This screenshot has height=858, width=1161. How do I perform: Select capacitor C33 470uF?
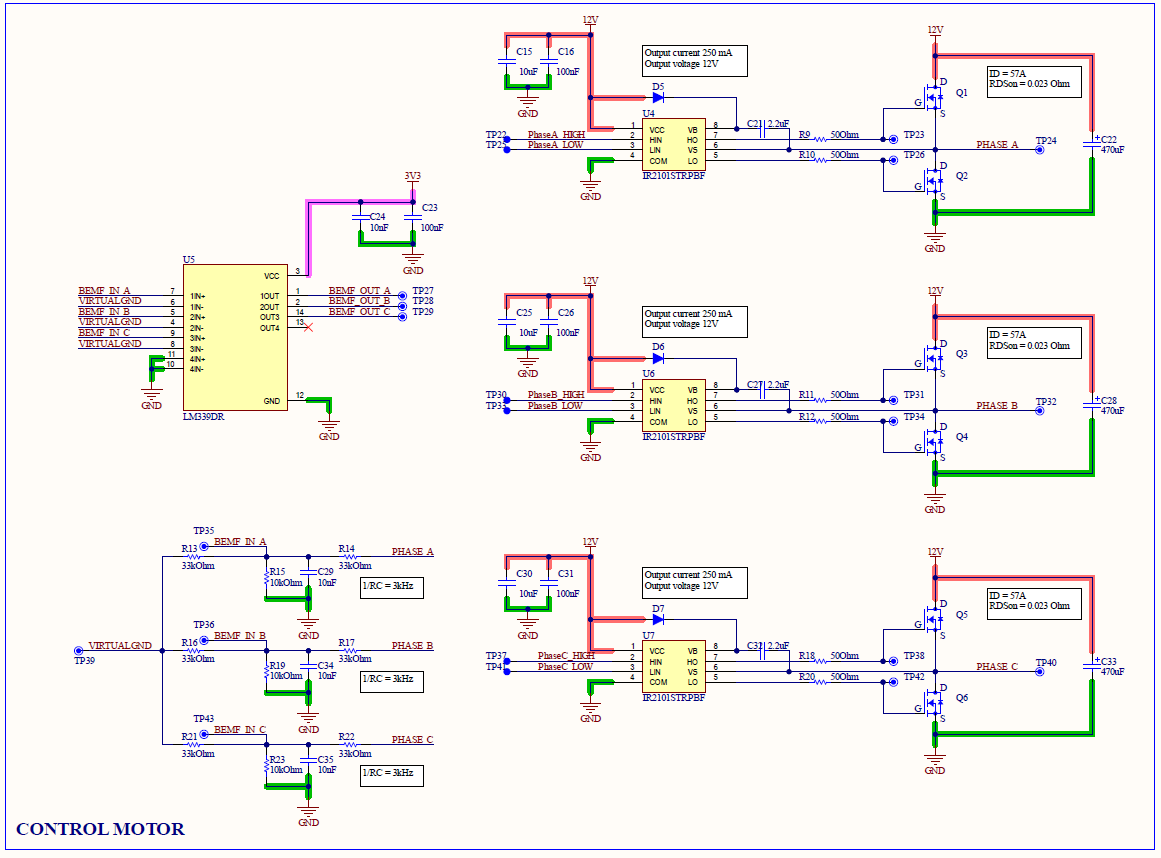1092,666
